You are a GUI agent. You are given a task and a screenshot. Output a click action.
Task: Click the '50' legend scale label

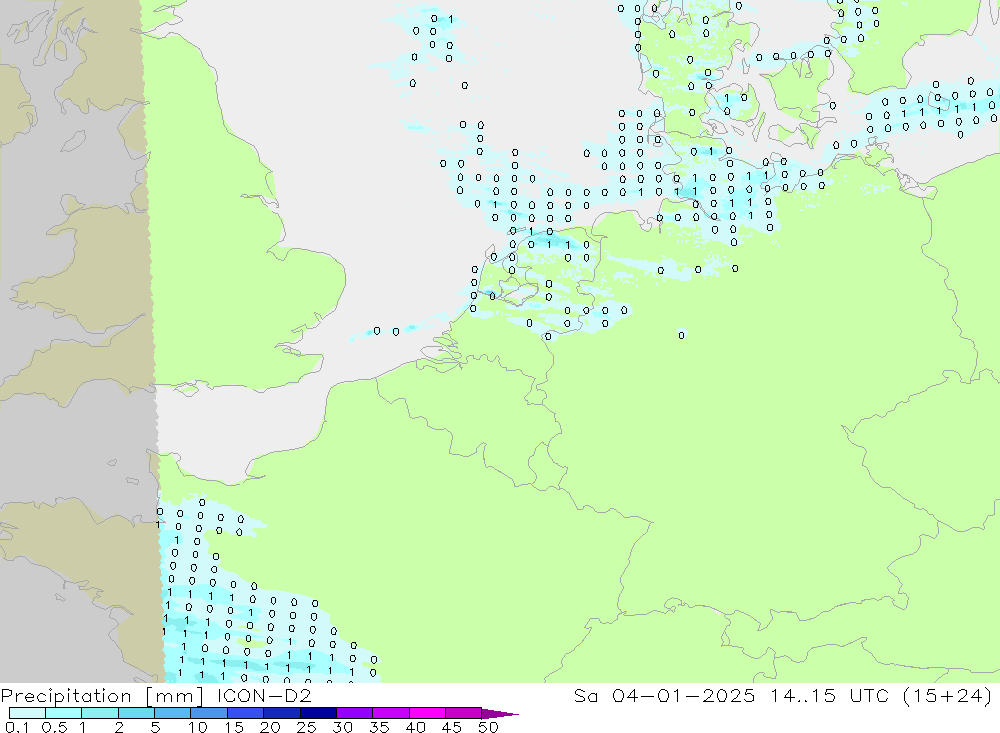(x=488, y=727)
